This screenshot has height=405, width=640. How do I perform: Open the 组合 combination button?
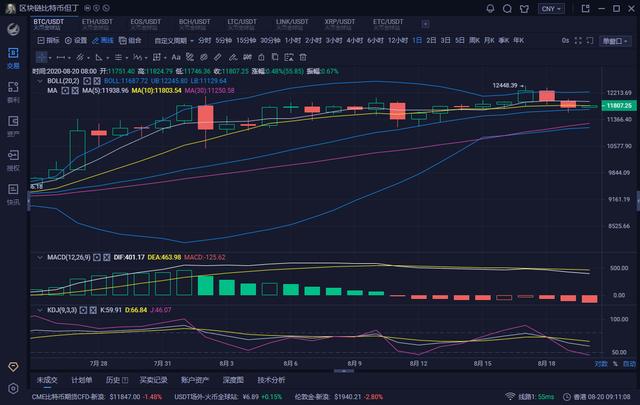130,40
